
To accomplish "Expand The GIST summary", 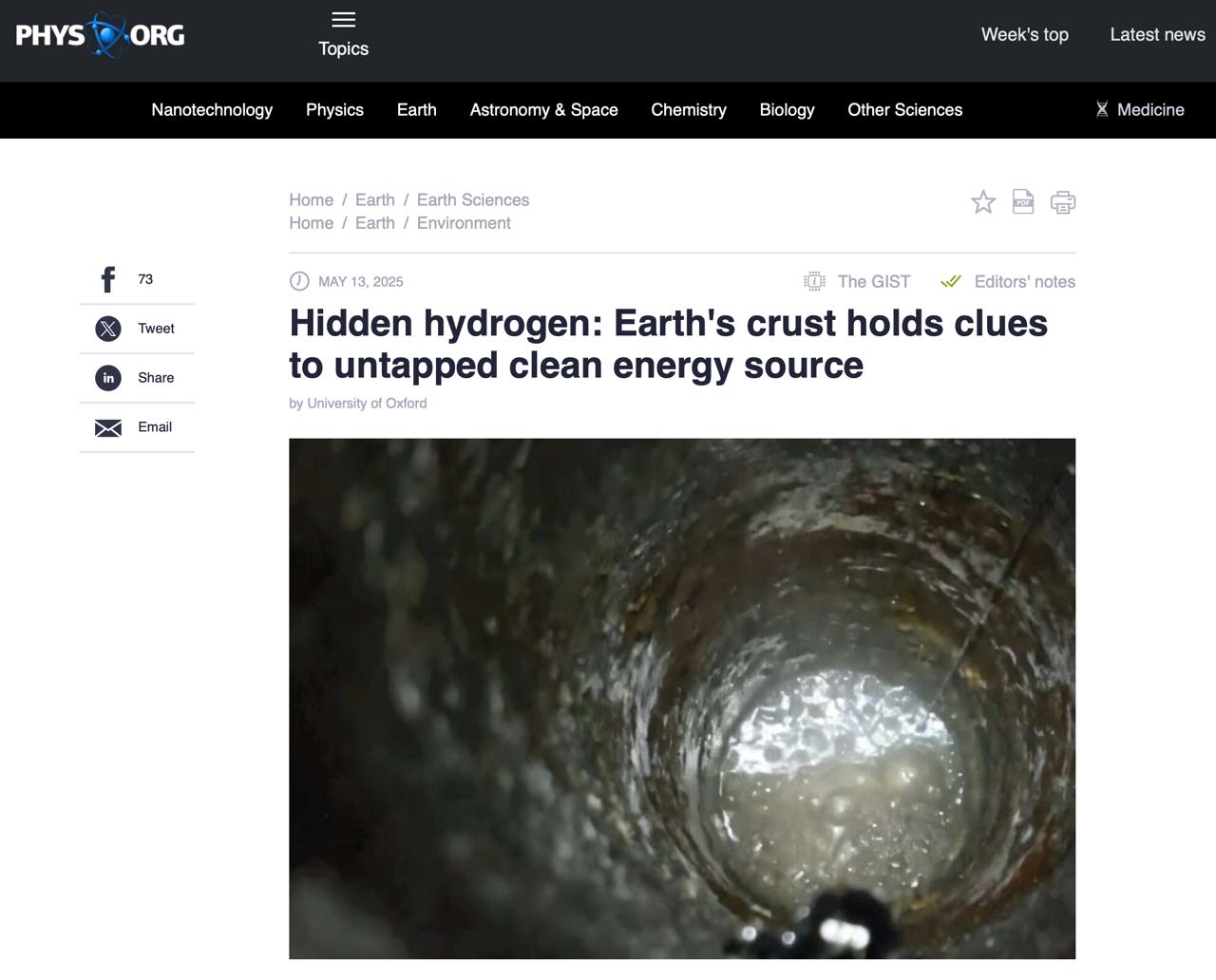I will [858, 282].
